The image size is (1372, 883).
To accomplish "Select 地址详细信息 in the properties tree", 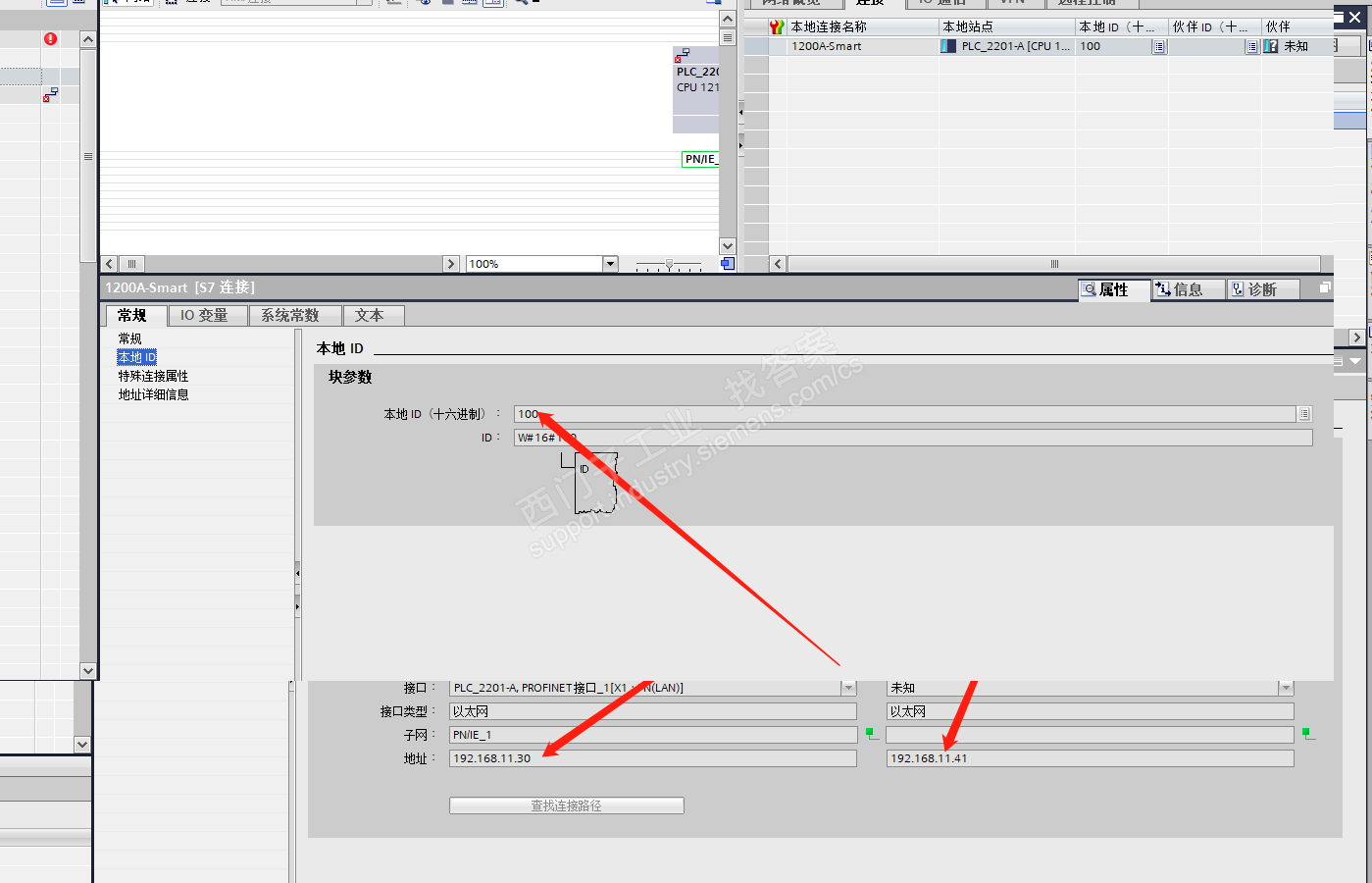I will tap(153, 394).
